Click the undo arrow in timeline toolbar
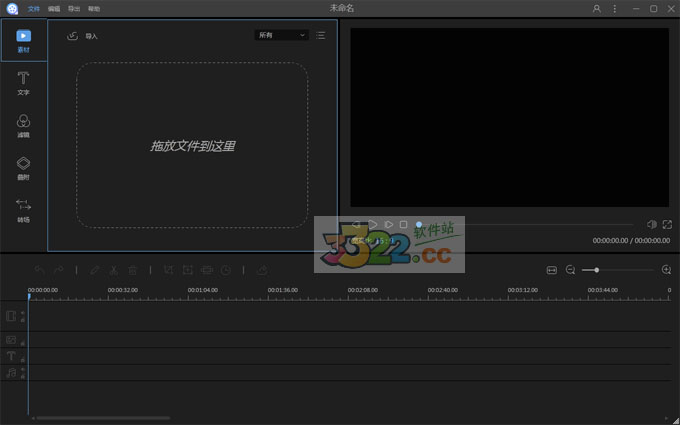This screenshot has width=680, height=425. point(39,270)
